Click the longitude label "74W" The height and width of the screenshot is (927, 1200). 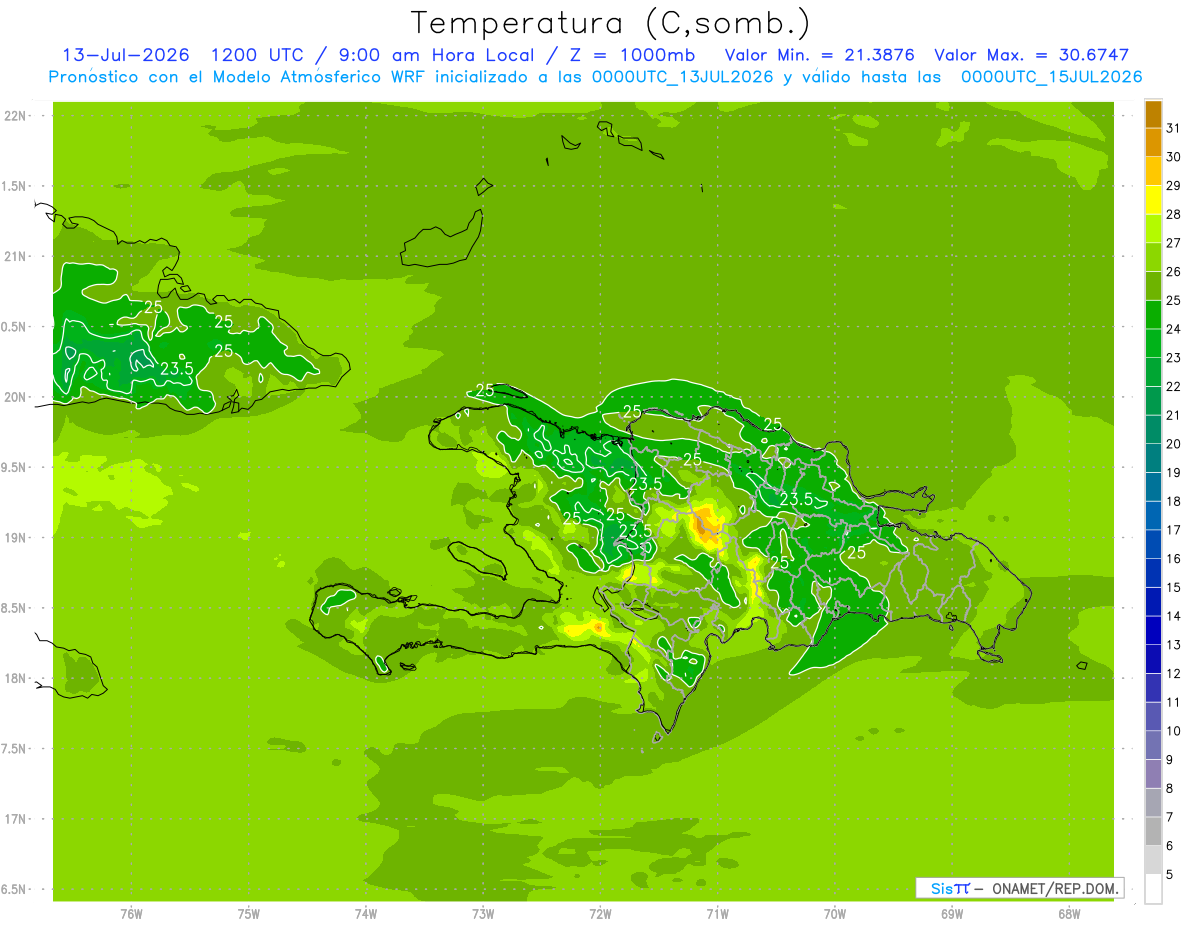(x=365, y=914)
